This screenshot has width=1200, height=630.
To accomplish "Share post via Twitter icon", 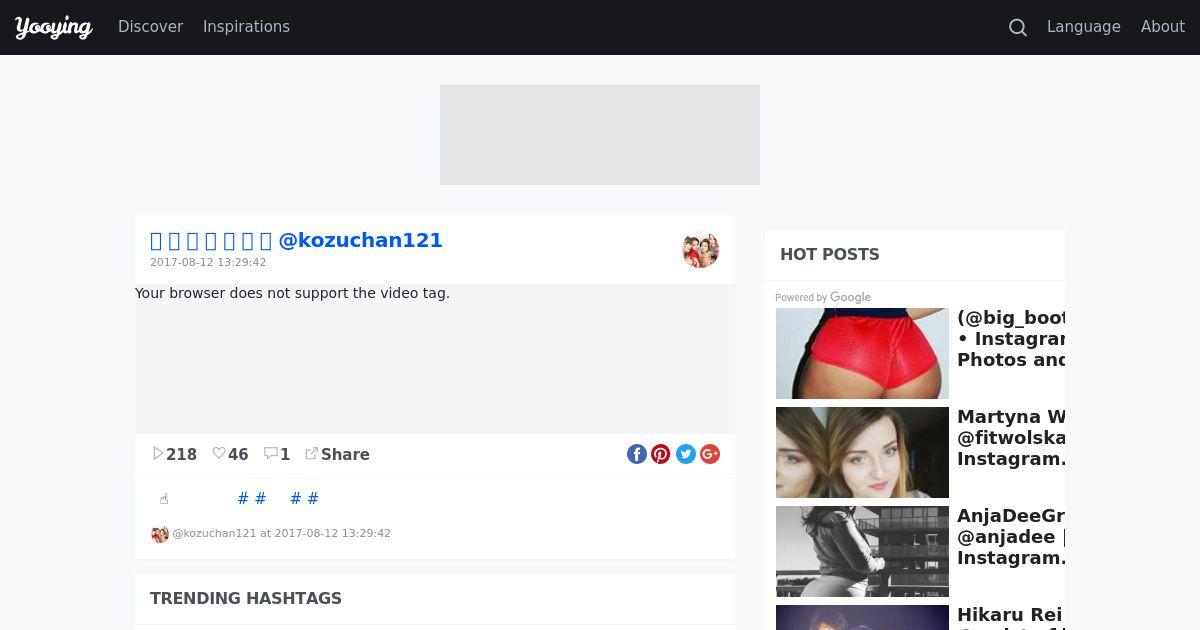I will tap(686, 454).
